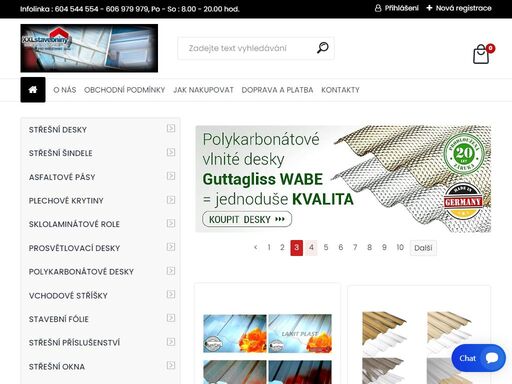Open Jak nakupovat menu item
This screenshot has width=512, height=384.
pos(203,90)
